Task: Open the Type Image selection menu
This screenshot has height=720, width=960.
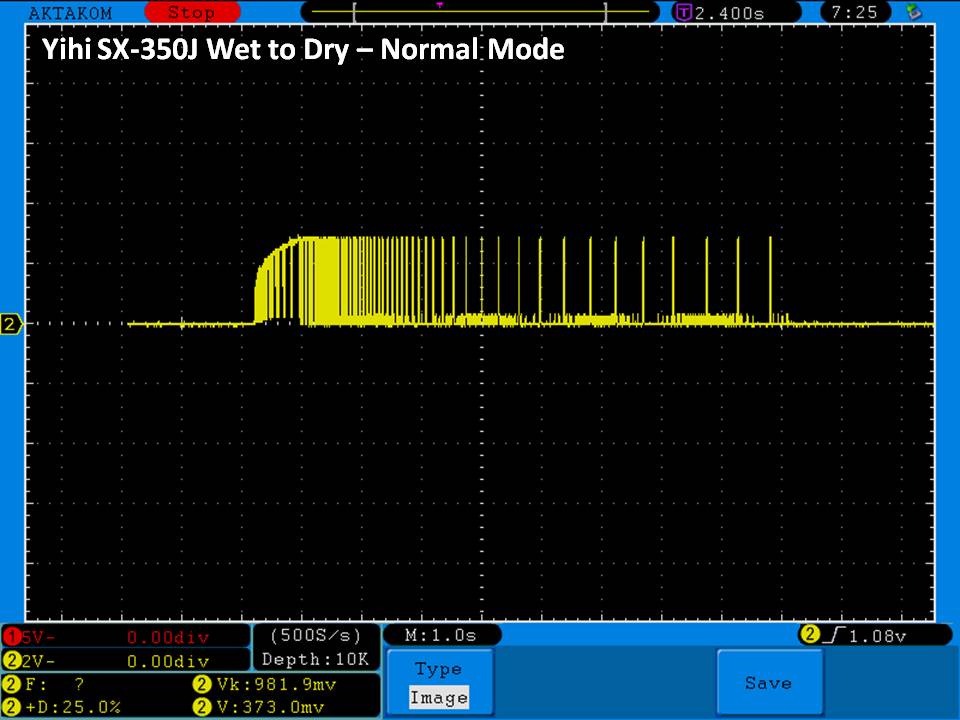Action: point(438,669)
